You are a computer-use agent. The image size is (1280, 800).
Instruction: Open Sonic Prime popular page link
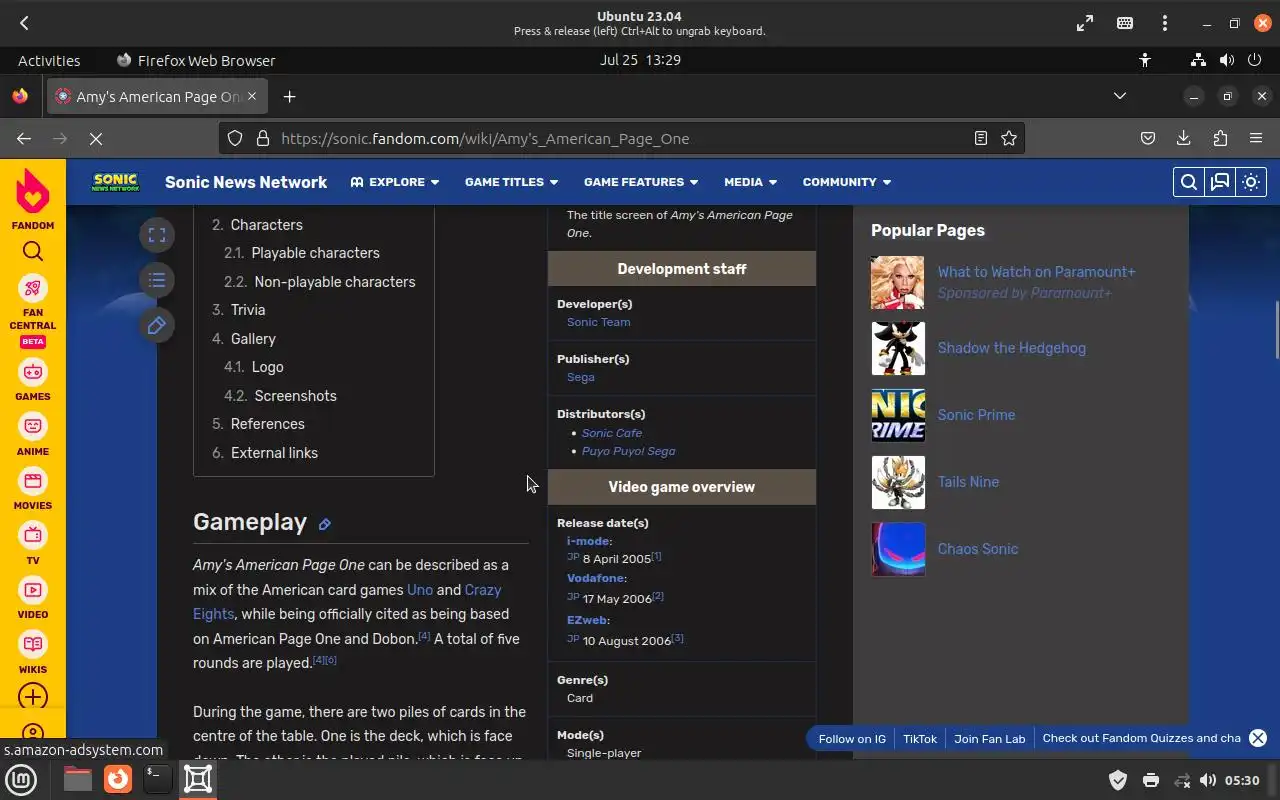pyautogui.click(x=976, y=415)
